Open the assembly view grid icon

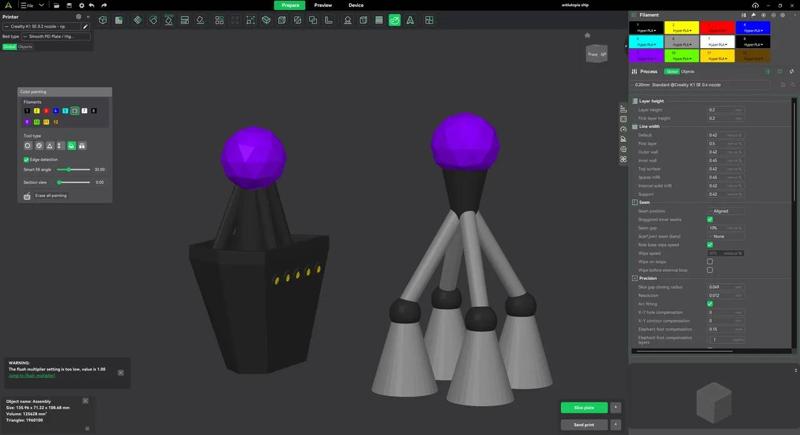[429, 20]
